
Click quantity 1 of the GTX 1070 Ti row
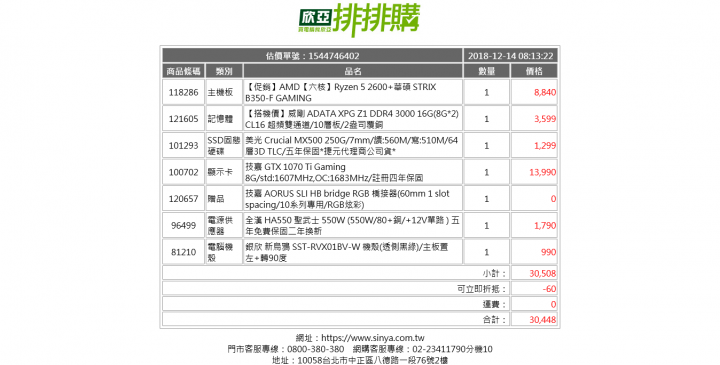(487, 172)
